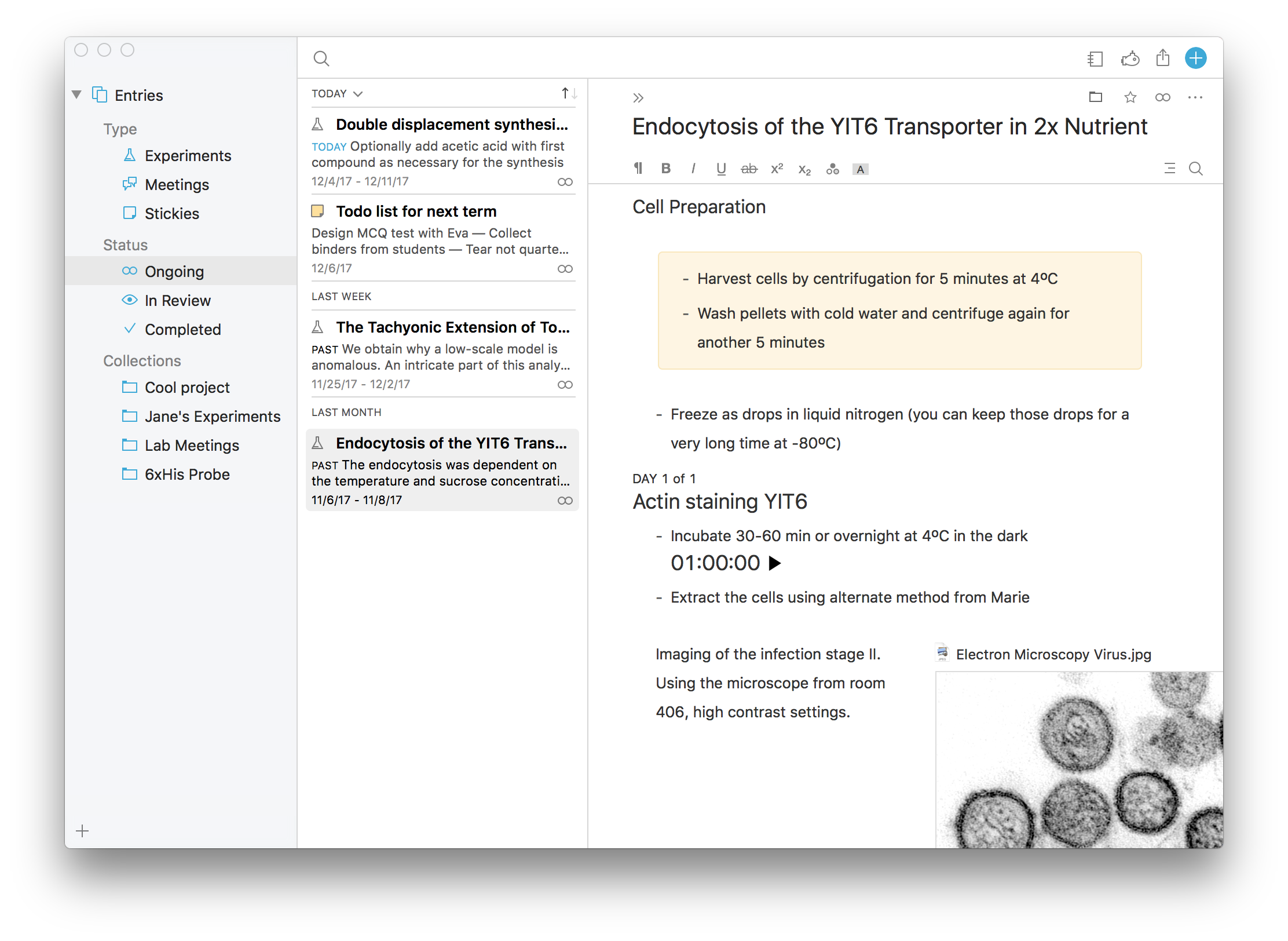1288x941 pixels.
Task: Toggle visibility of Completed entries
Action: tap(184, 328)
